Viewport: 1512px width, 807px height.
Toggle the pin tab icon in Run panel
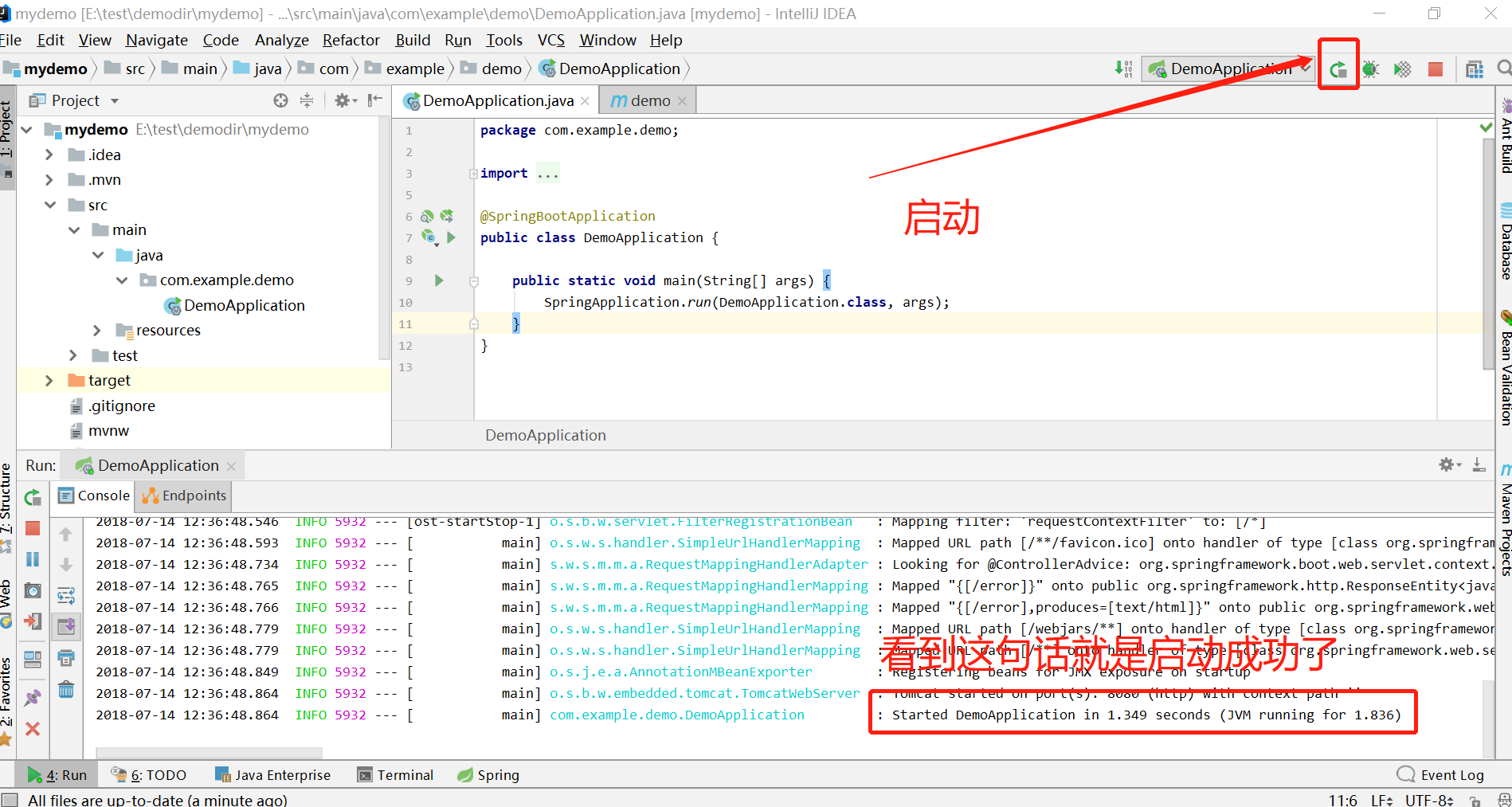click(33, 698)
